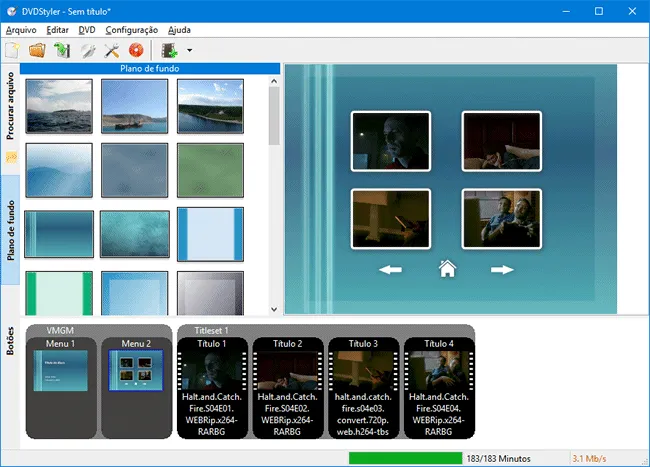Screen dimensions: 650x467
Task: Select the bald man frame in preview
Action: coord(390,141)
